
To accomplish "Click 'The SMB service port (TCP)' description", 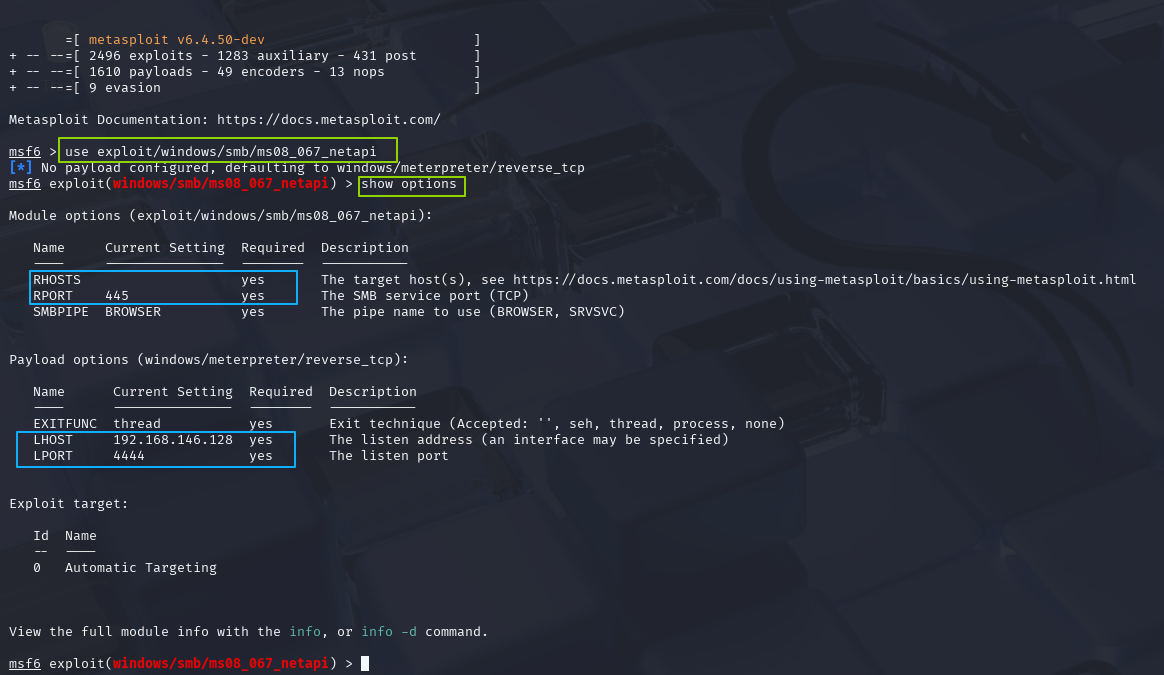I will (x=425, y=296).
